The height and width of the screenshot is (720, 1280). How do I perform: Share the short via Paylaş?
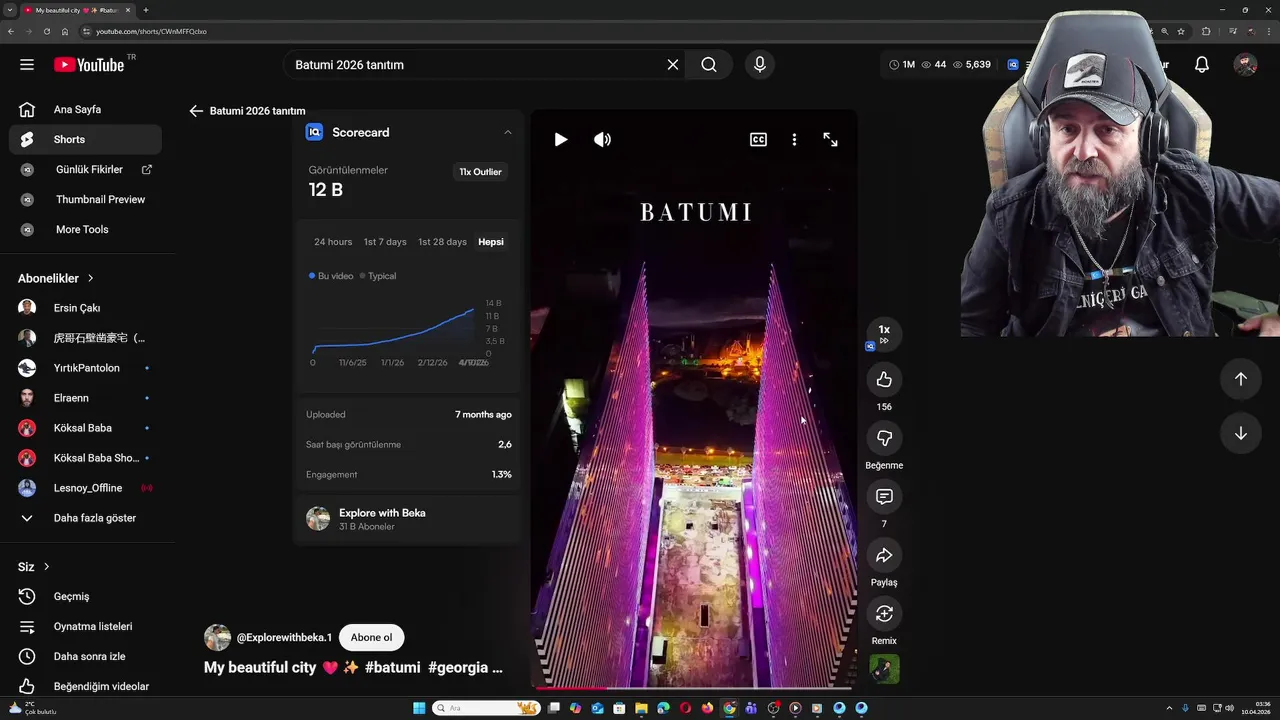coord(884,555)
